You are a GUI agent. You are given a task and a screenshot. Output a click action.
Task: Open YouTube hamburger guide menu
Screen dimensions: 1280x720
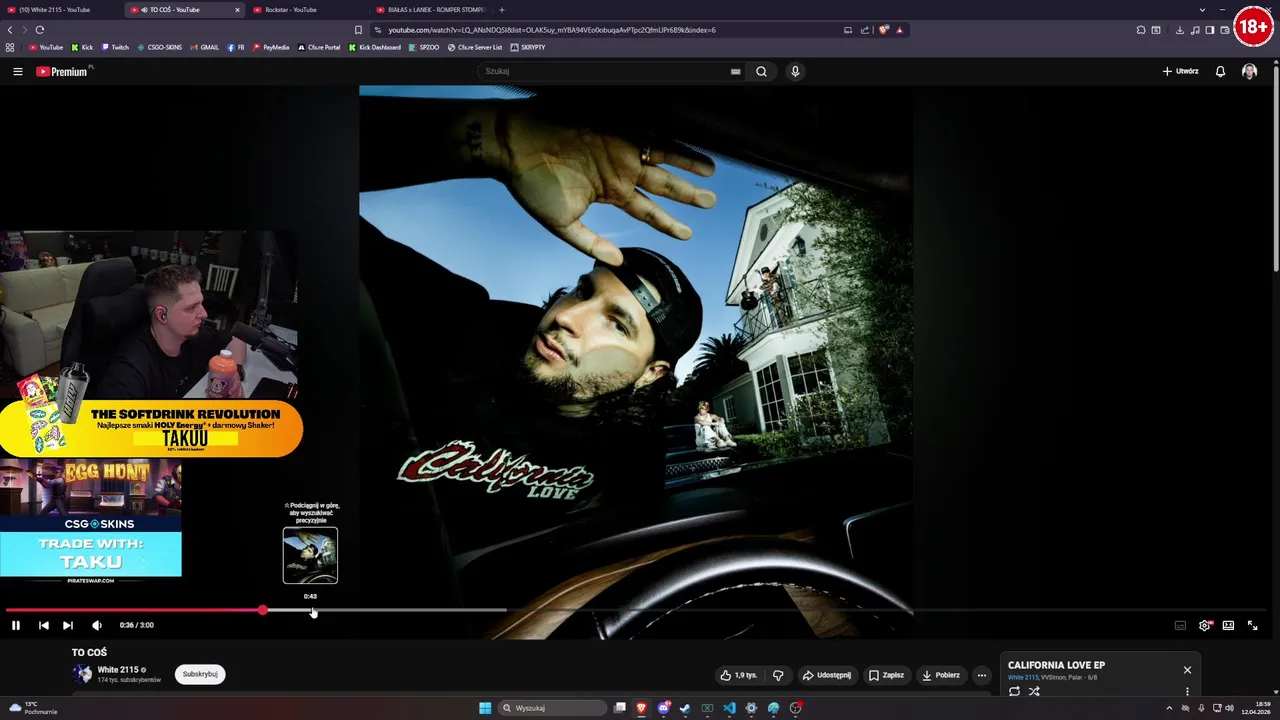pyautogui.click(x=17, y=71)
